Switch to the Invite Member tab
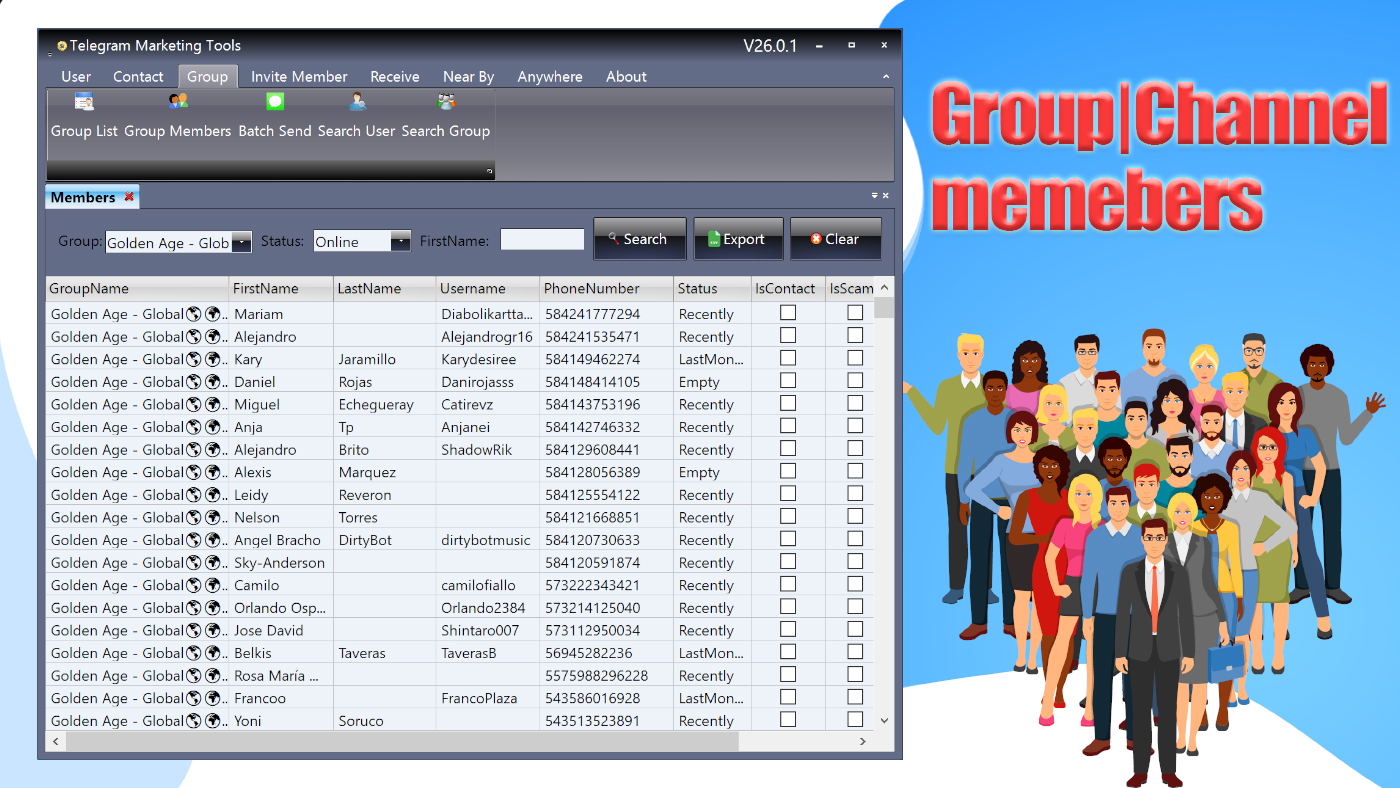The height and width of the screenshot is (788, 1400). (299, 76)
